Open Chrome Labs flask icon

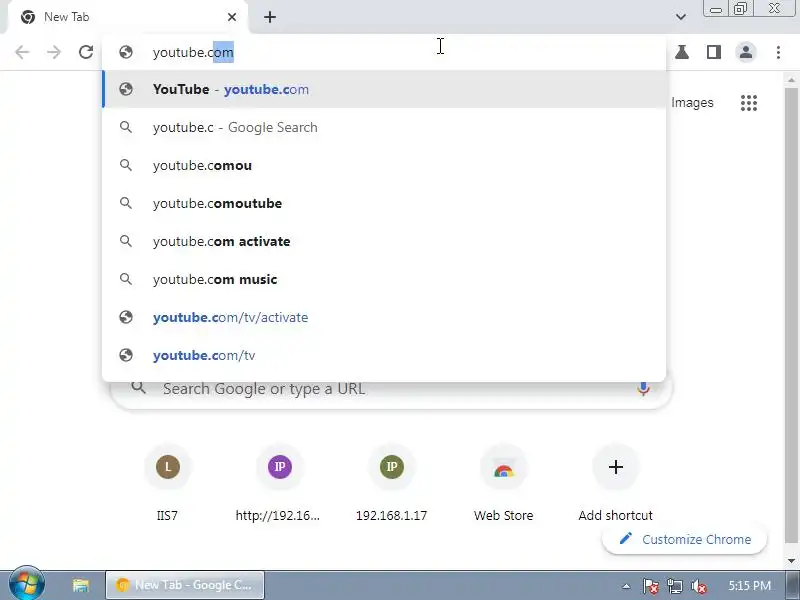(x=682, y=52)
